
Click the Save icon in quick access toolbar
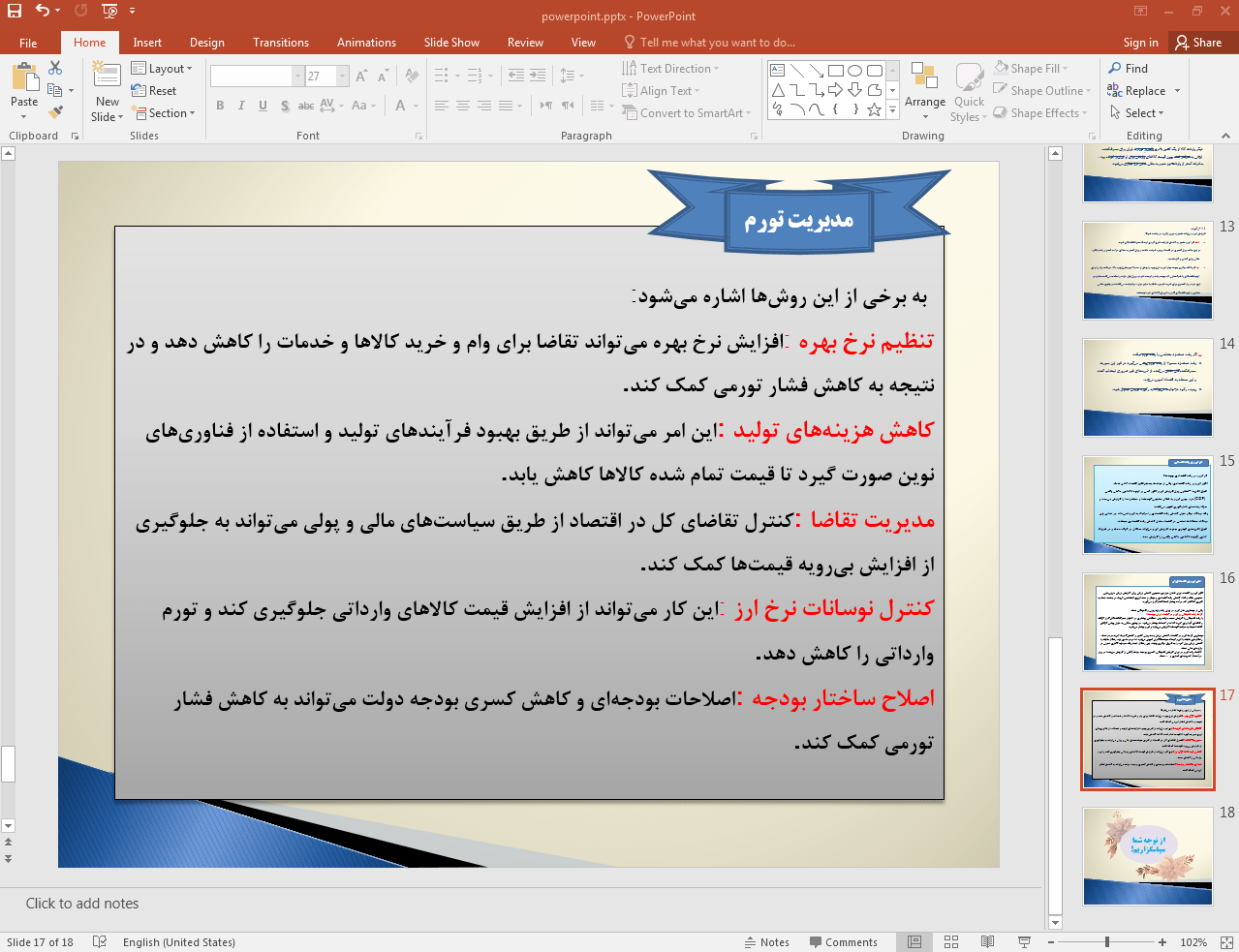tap(15, 11)
